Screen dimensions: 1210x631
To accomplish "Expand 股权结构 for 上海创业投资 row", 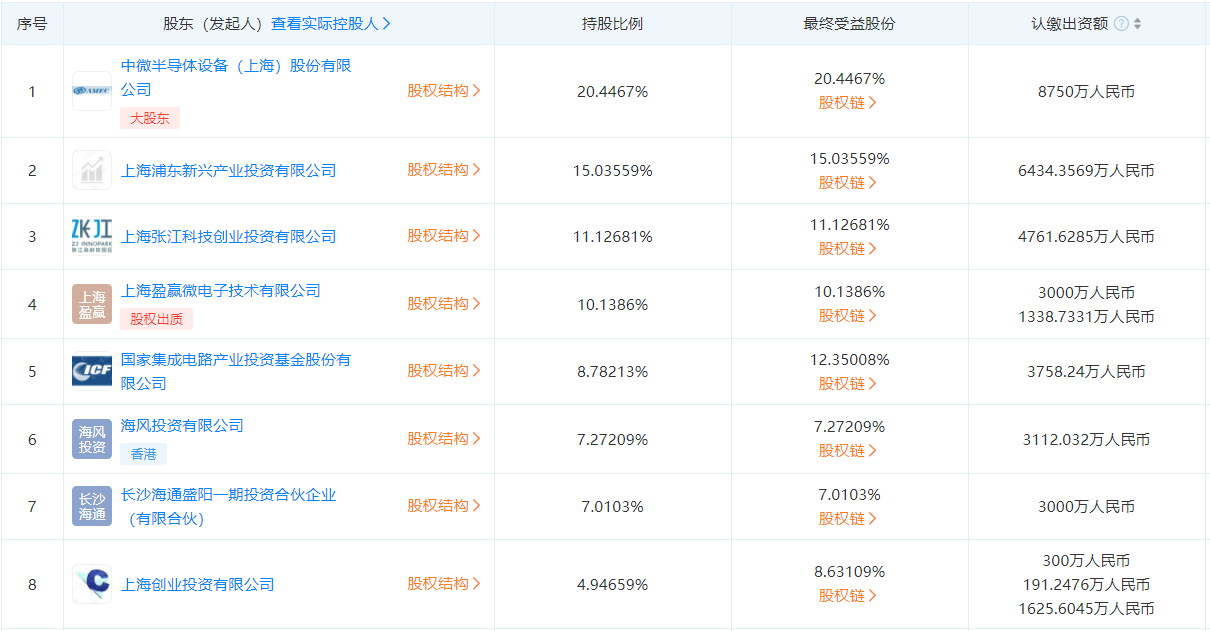I will (x=444, y=584).
